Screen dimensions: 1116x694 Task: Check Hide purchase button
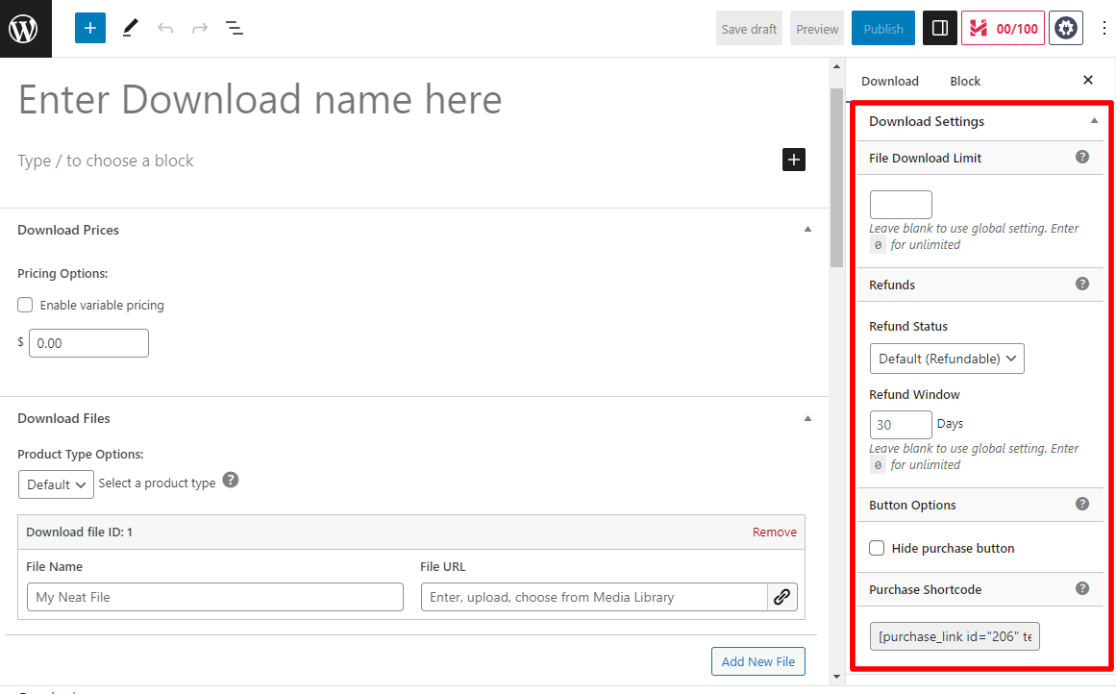coord(877,548)
